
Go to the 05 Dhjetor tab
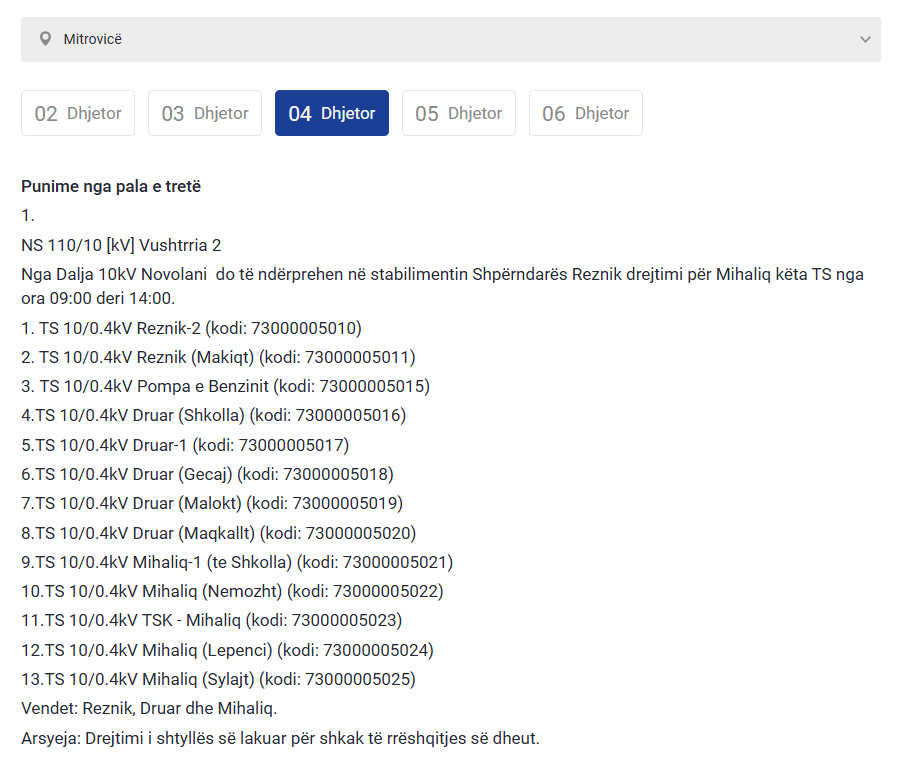click(x=459, y=113)
